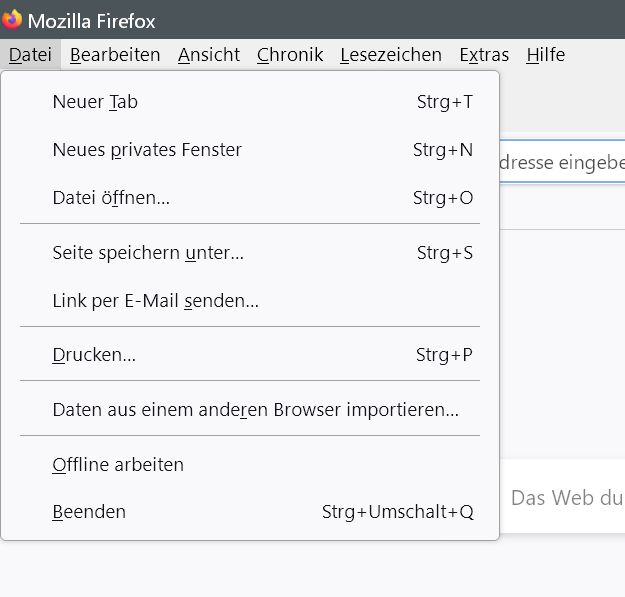Expand the Lesezeichen menu

point(391,55)
